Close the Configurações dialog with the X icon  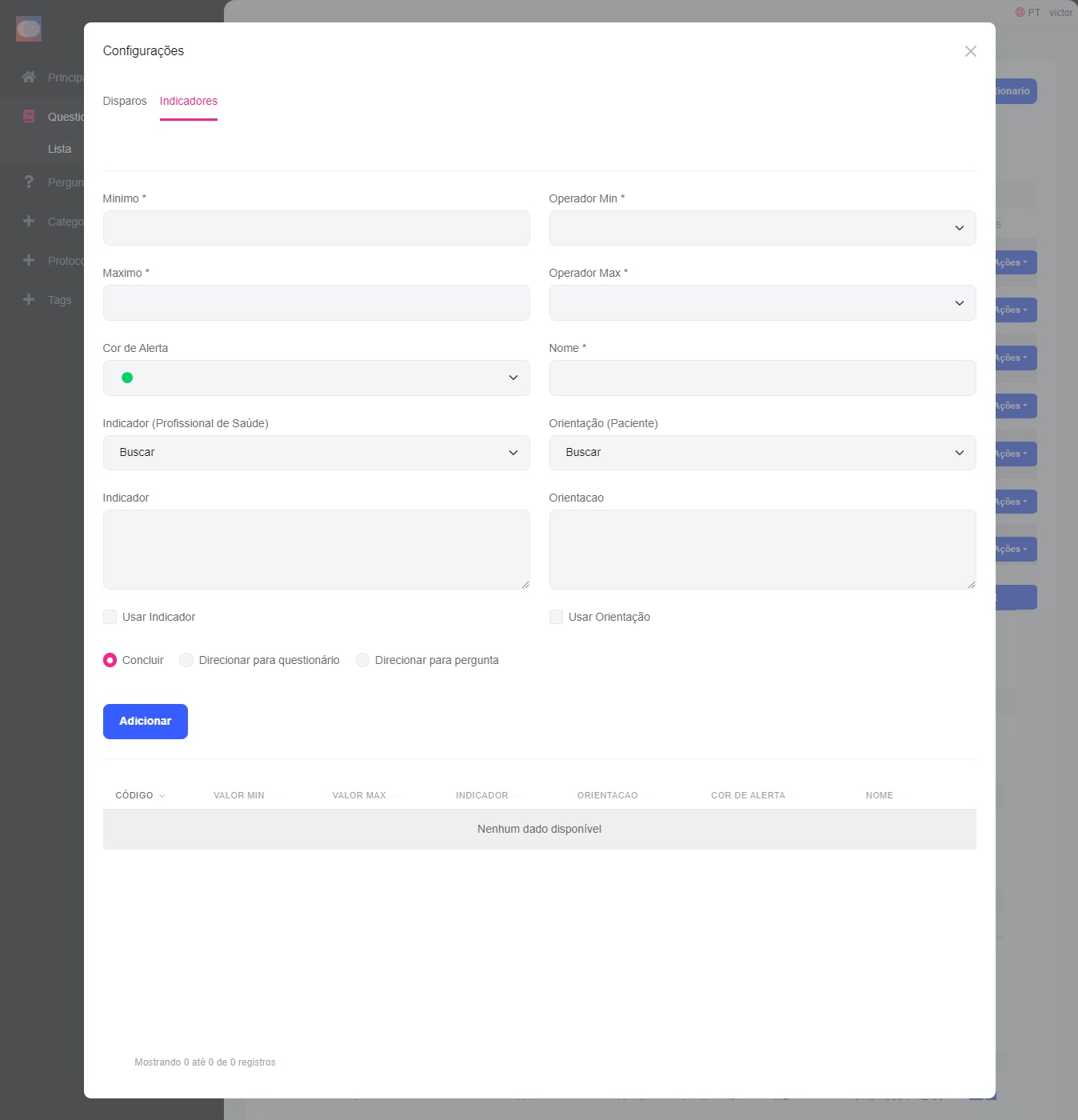[x=970, y=51]
